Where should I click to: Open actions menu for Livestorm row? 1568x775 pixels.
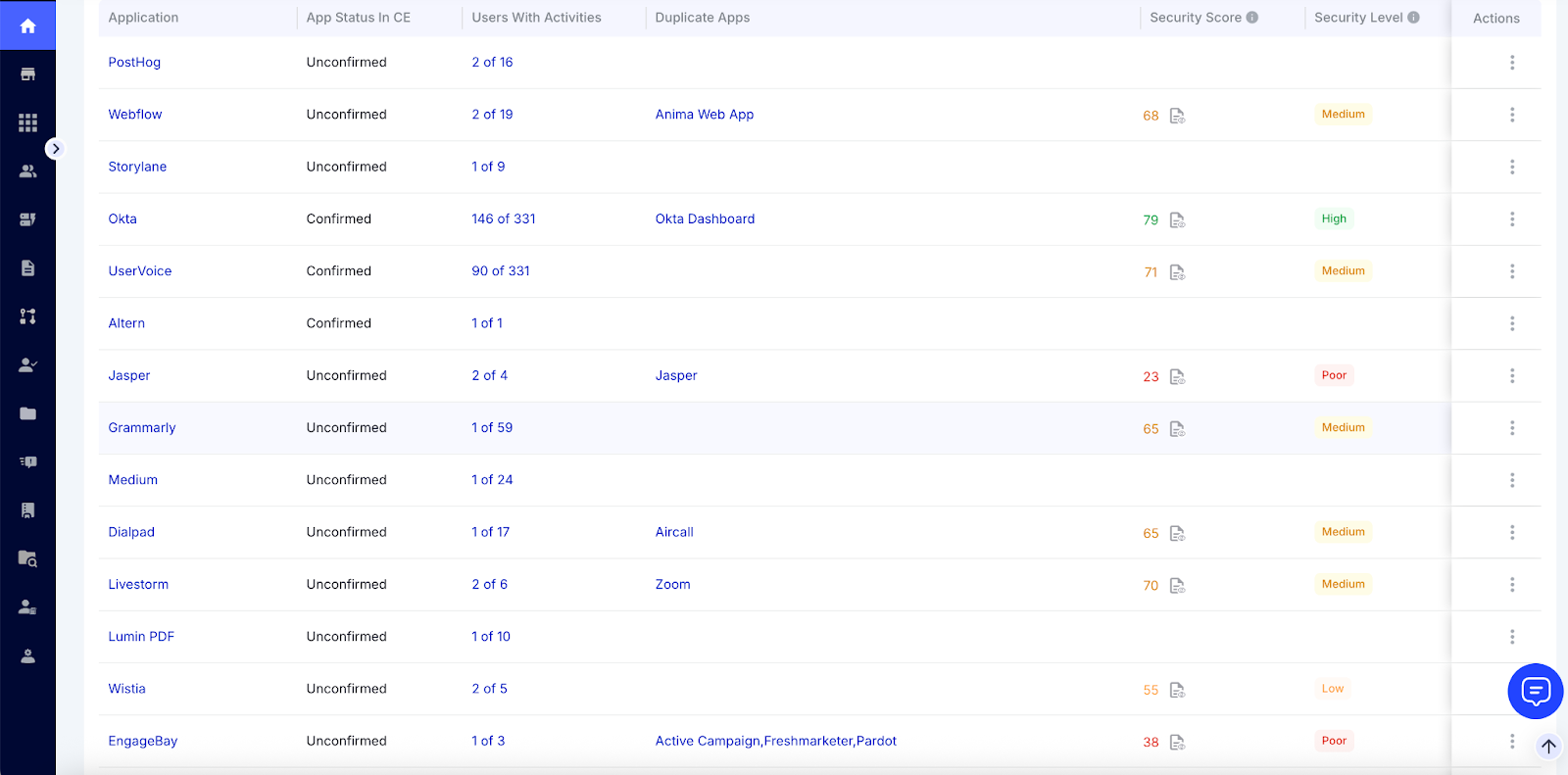click(1512, 585)
